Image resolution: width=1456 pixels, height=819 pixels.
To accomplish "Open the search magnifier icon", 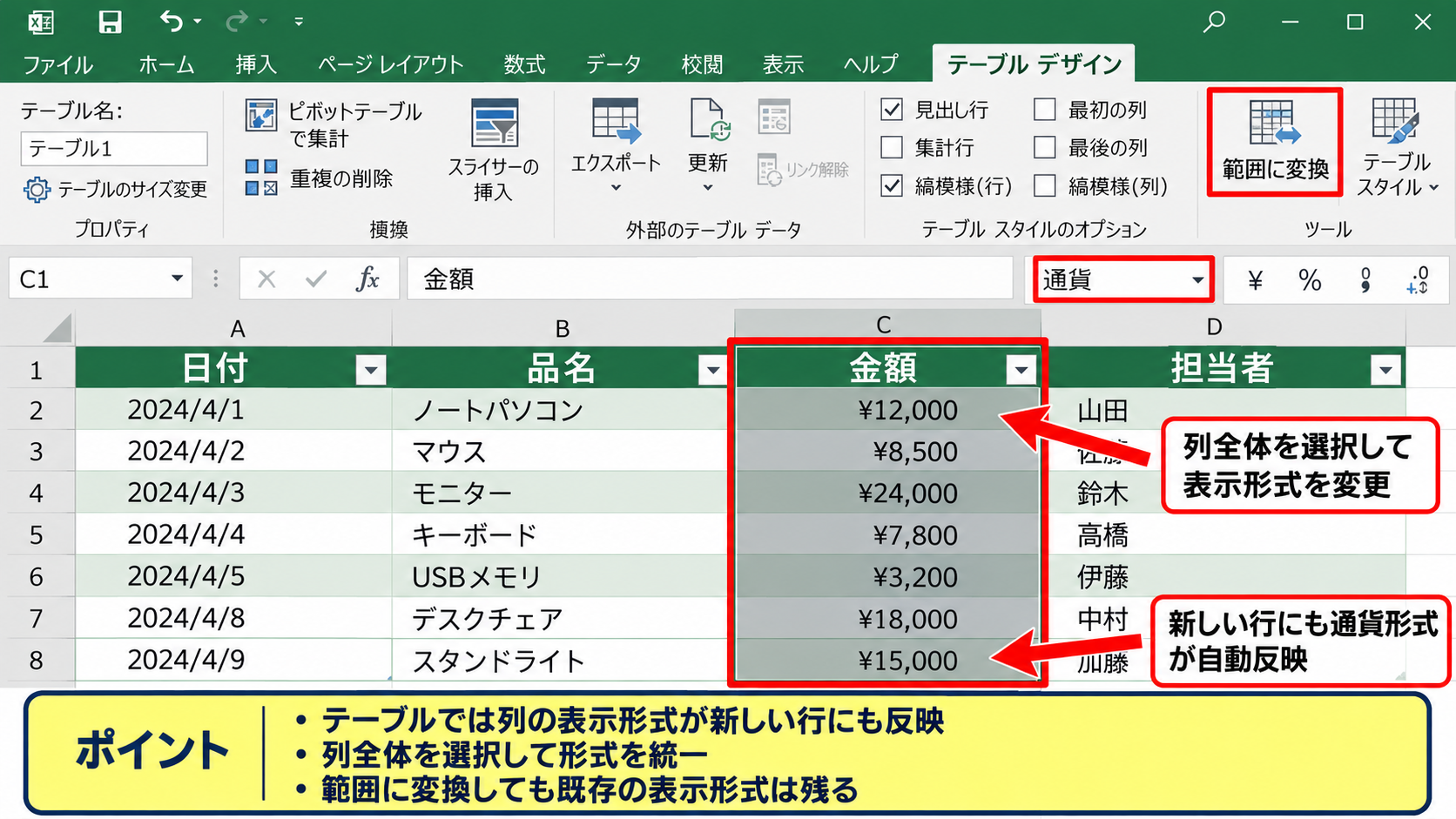I will point(1214,21).
